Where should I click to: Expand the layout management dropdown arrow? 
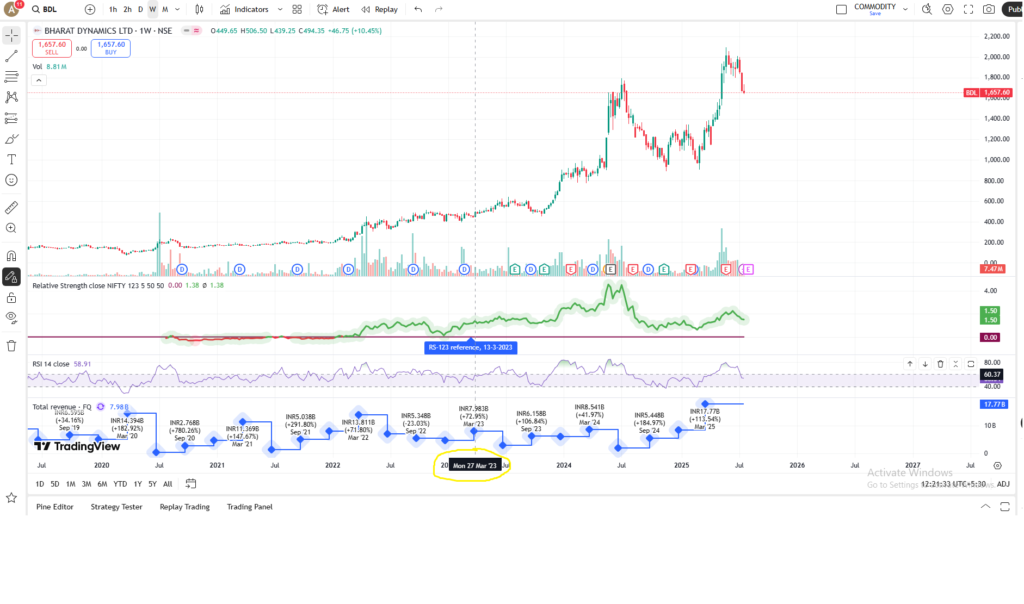click(905, 9)
